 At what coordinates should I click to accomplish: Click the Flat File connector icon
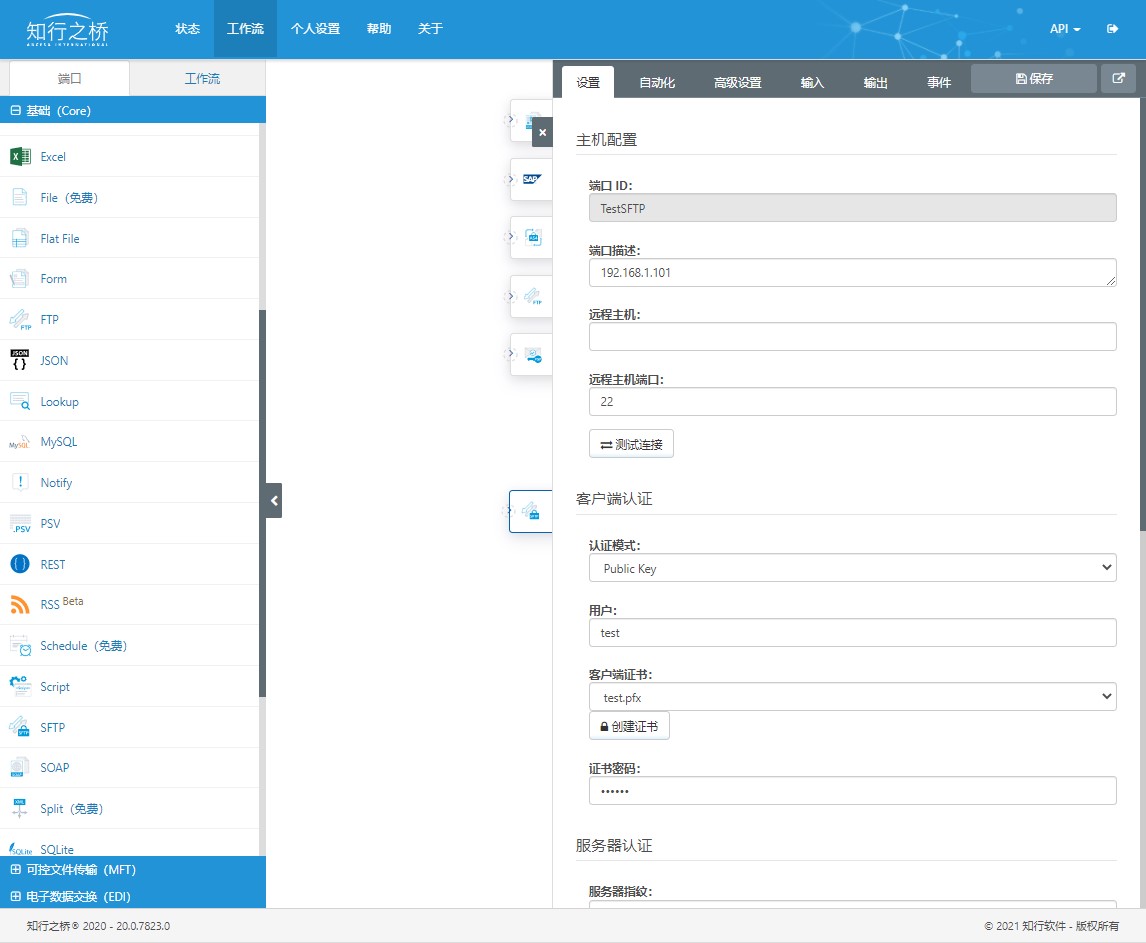20,238
